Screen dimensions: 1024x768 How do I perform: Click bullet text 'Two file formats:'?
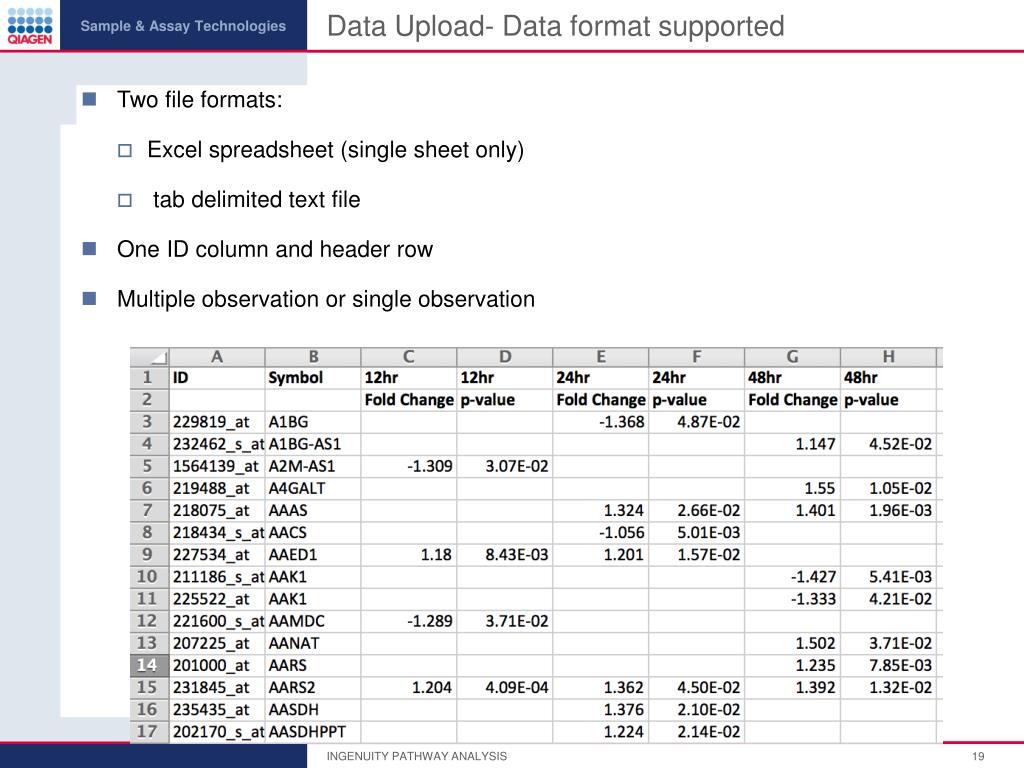pos(200,100)
